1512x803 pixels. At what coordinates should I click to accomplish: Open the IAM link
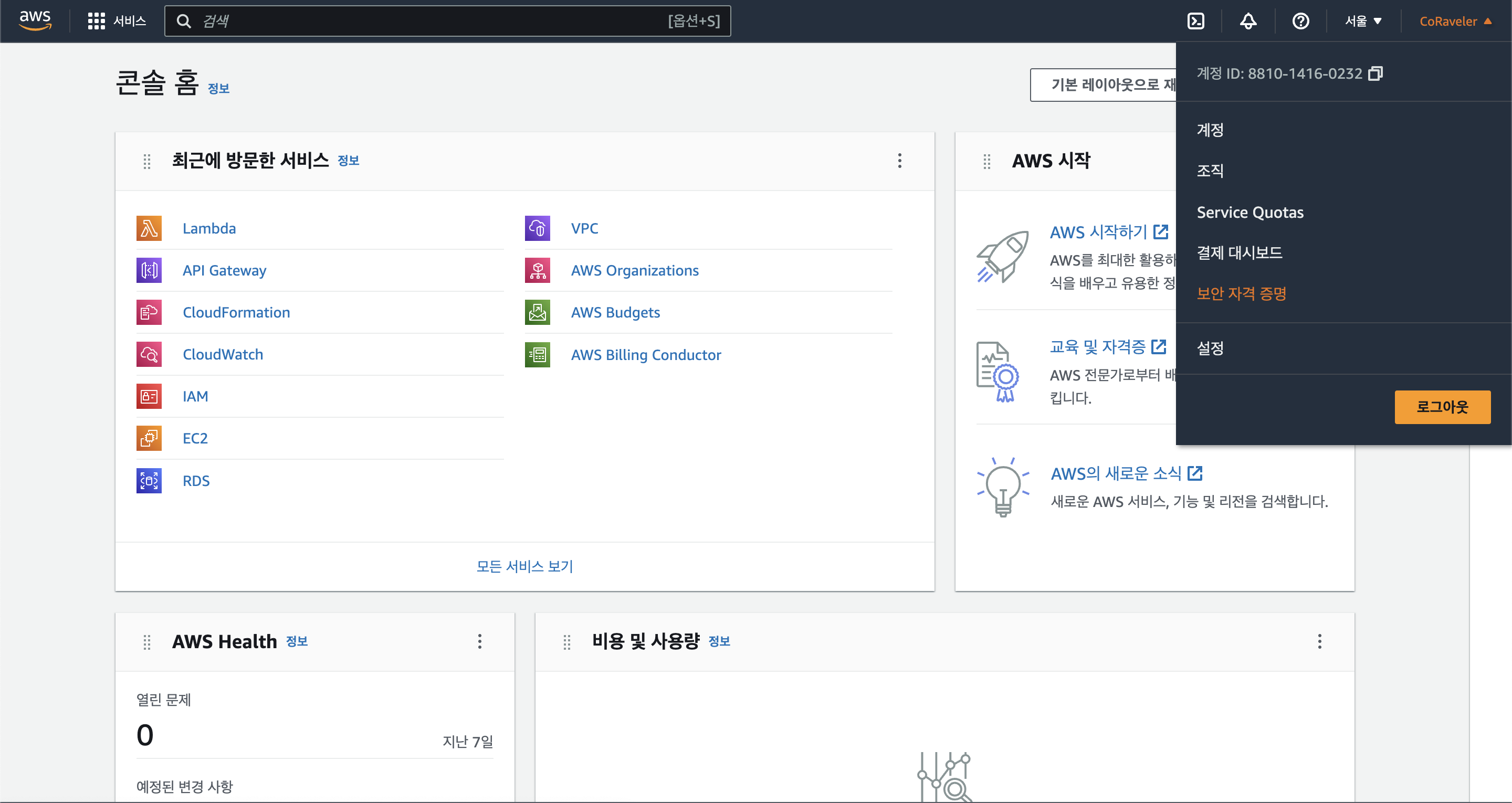click(195, 397)
